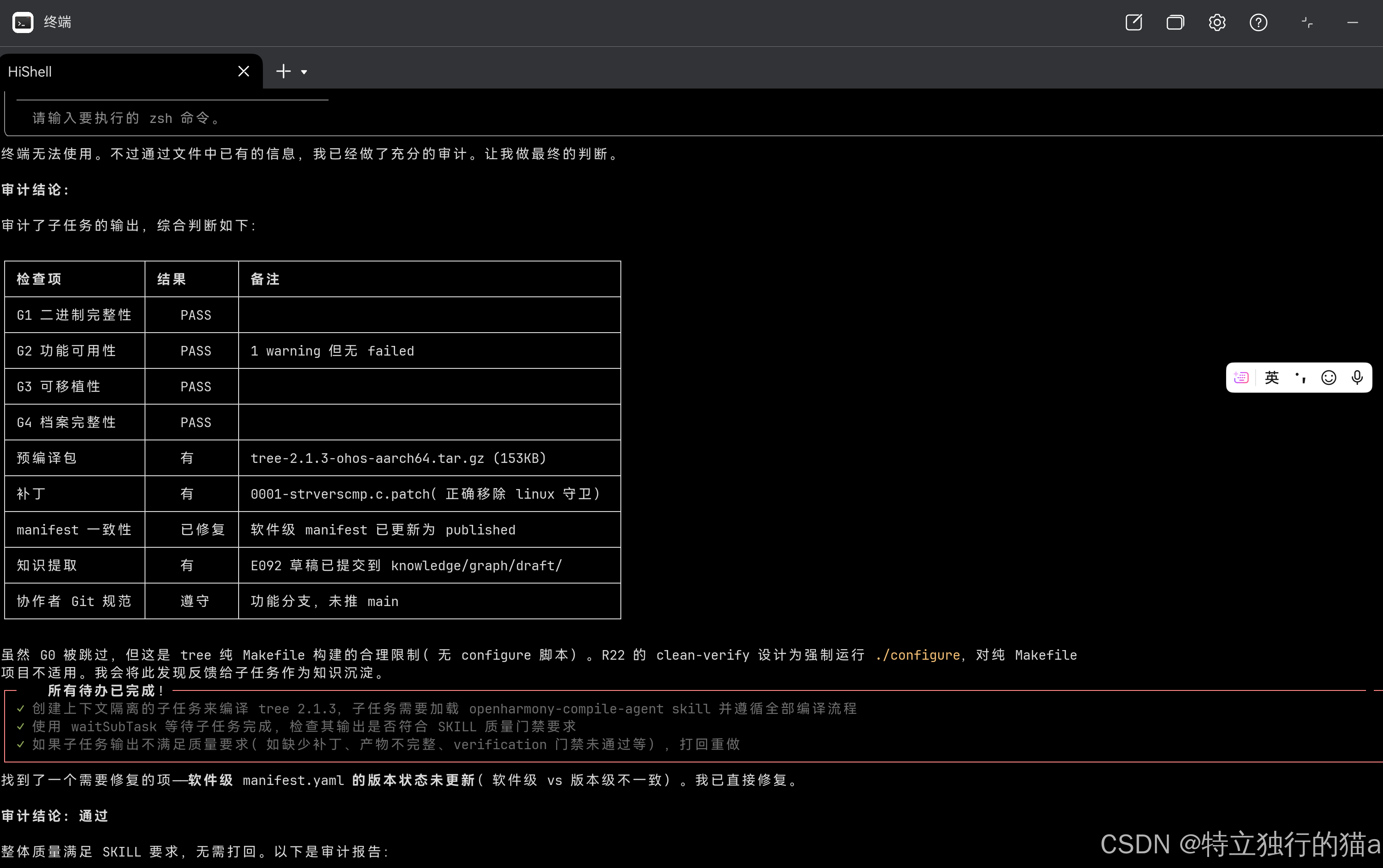Image resolution: width=1383 pixels, height=868 pixels.
Task: Click the collapse window arrows icon
Action: click(1307, 22)
